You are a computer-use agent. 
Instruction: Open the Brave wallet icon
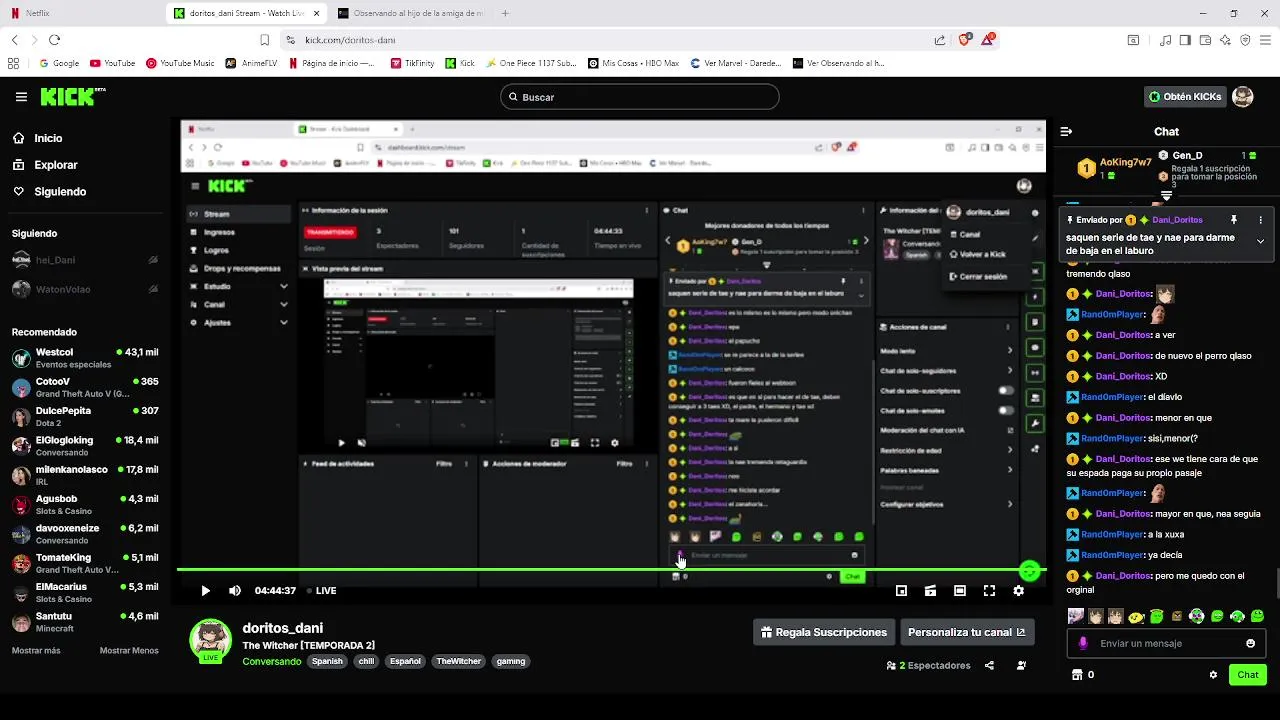1205,40
